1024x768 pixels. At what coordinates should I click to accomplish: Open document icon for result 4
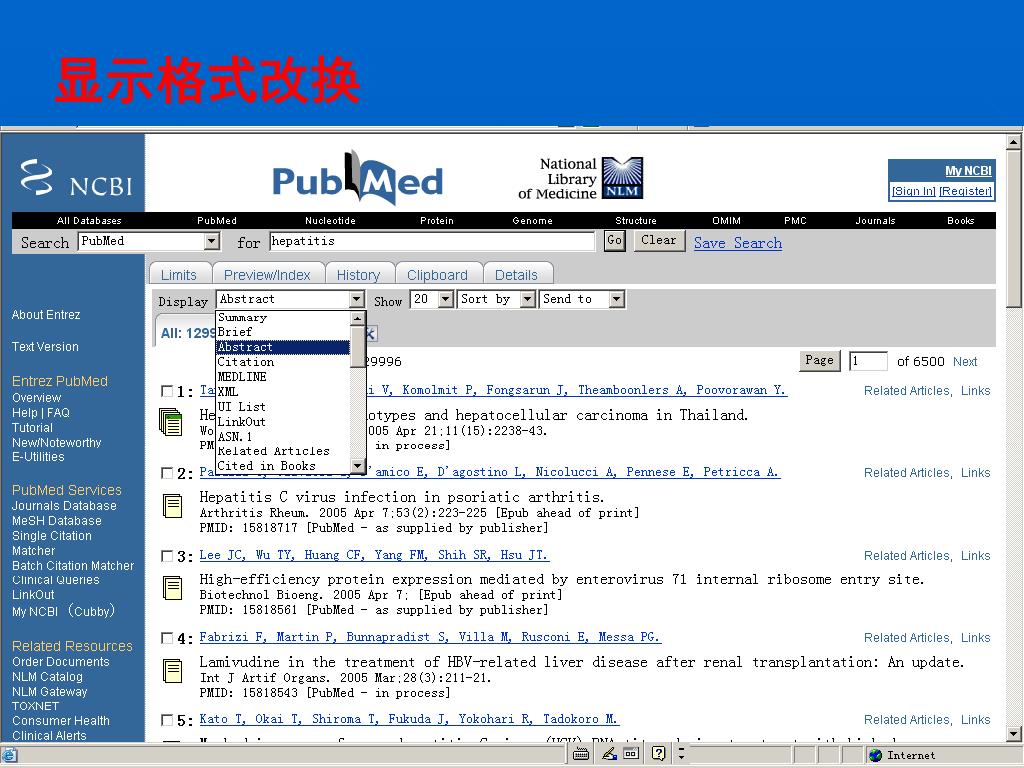pyautogui.click(x=172, y=671)
